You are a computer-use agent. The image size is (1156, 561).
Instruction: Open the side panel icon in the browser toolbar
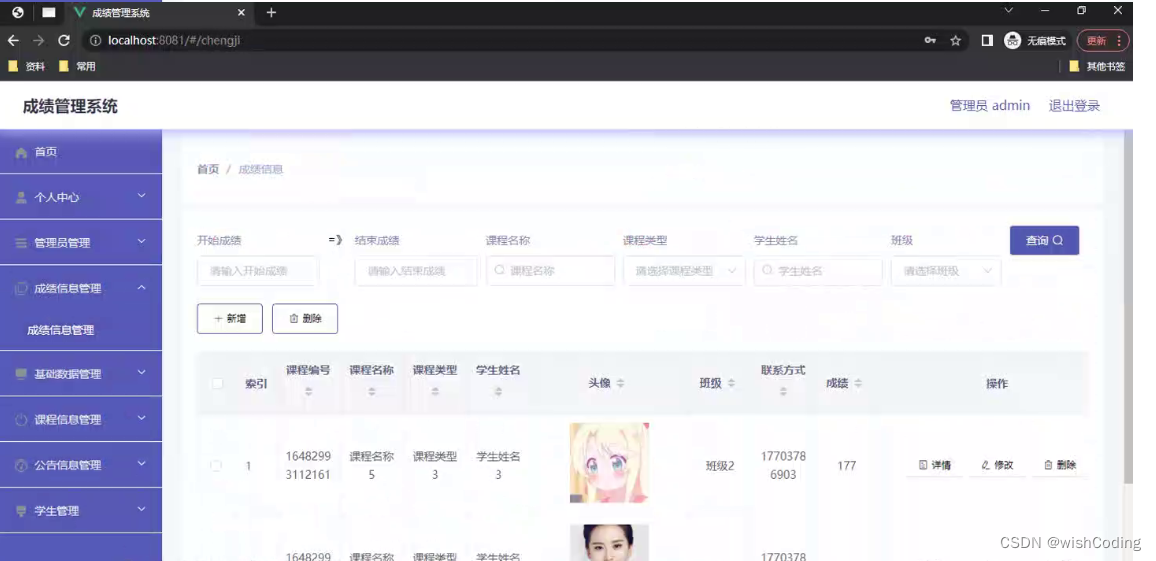987,41
